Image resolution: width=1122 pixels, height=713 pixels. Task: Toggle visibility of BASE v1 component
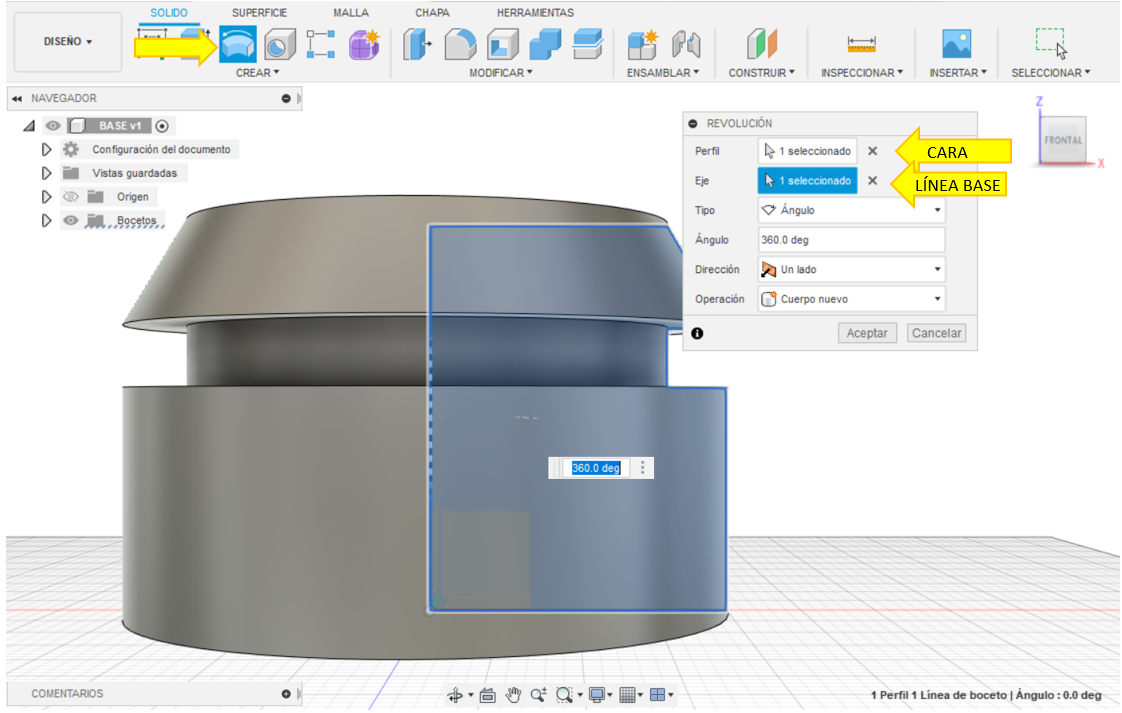[53, 126]
